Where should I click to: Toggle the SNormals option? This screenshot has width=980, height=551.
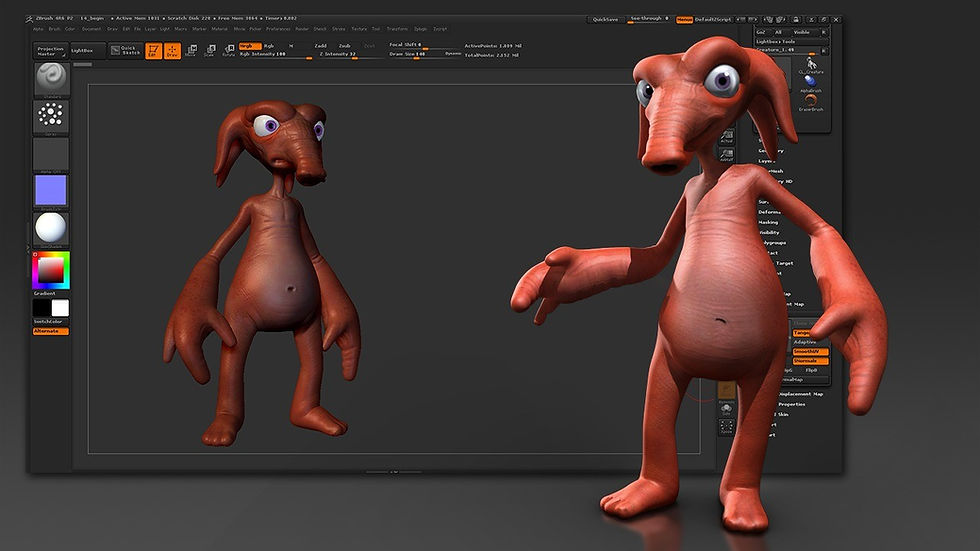click(x=810, y=361)
